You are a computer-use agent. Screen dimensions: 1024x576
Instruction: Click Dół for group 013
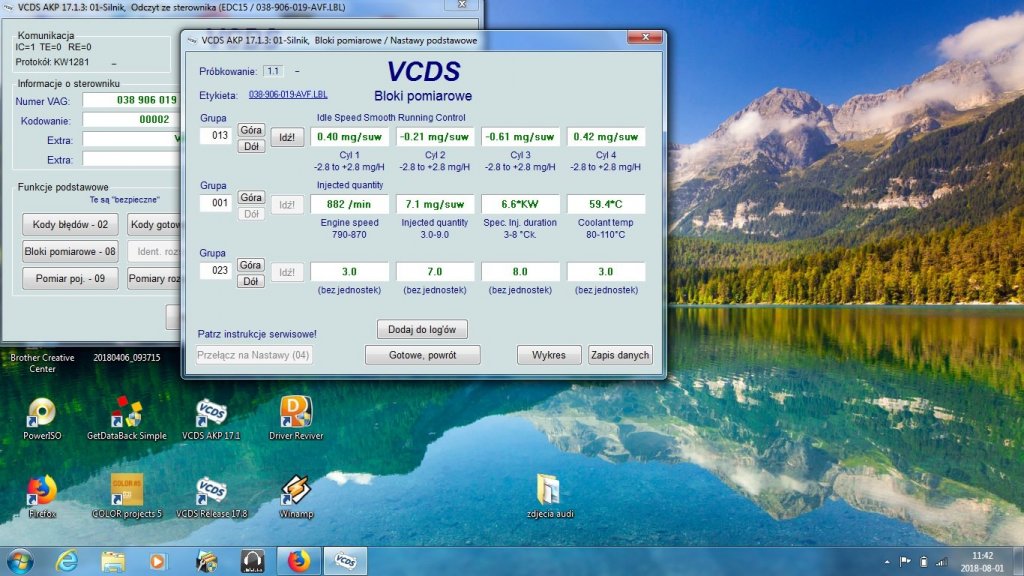click(x=251, y=146)
